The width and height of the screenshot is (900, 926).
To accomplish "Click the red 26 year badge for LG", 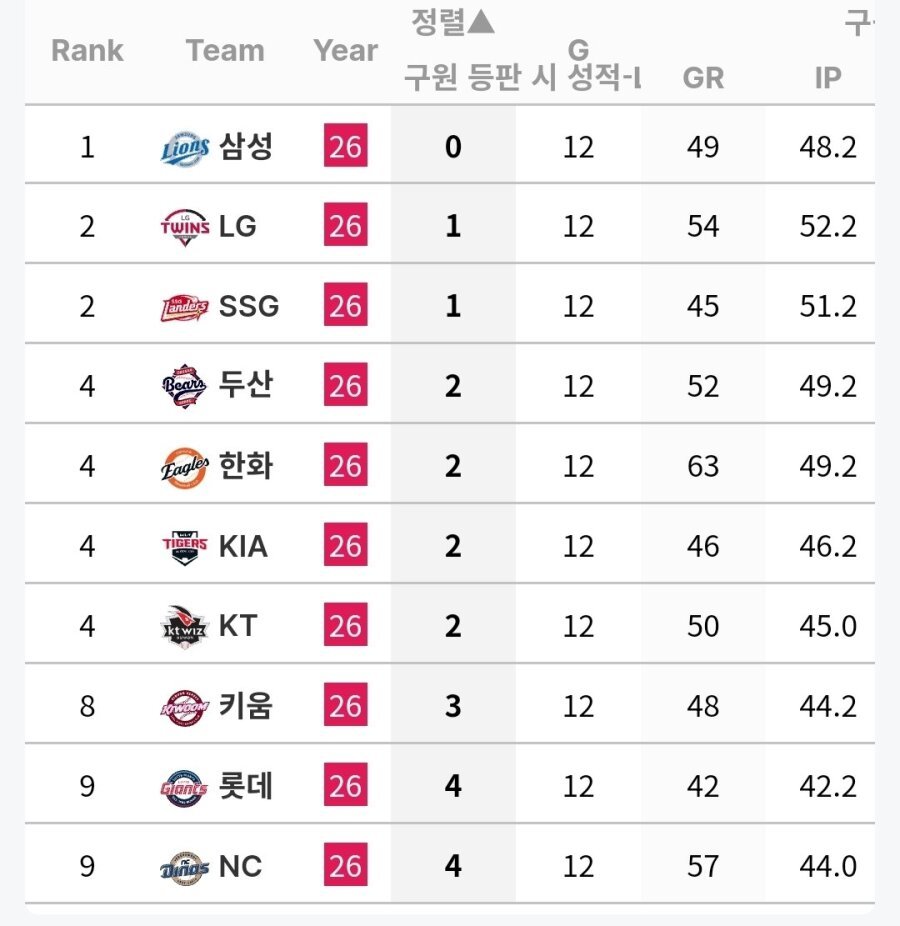I will pyautogui.click(x=345, y=225).
